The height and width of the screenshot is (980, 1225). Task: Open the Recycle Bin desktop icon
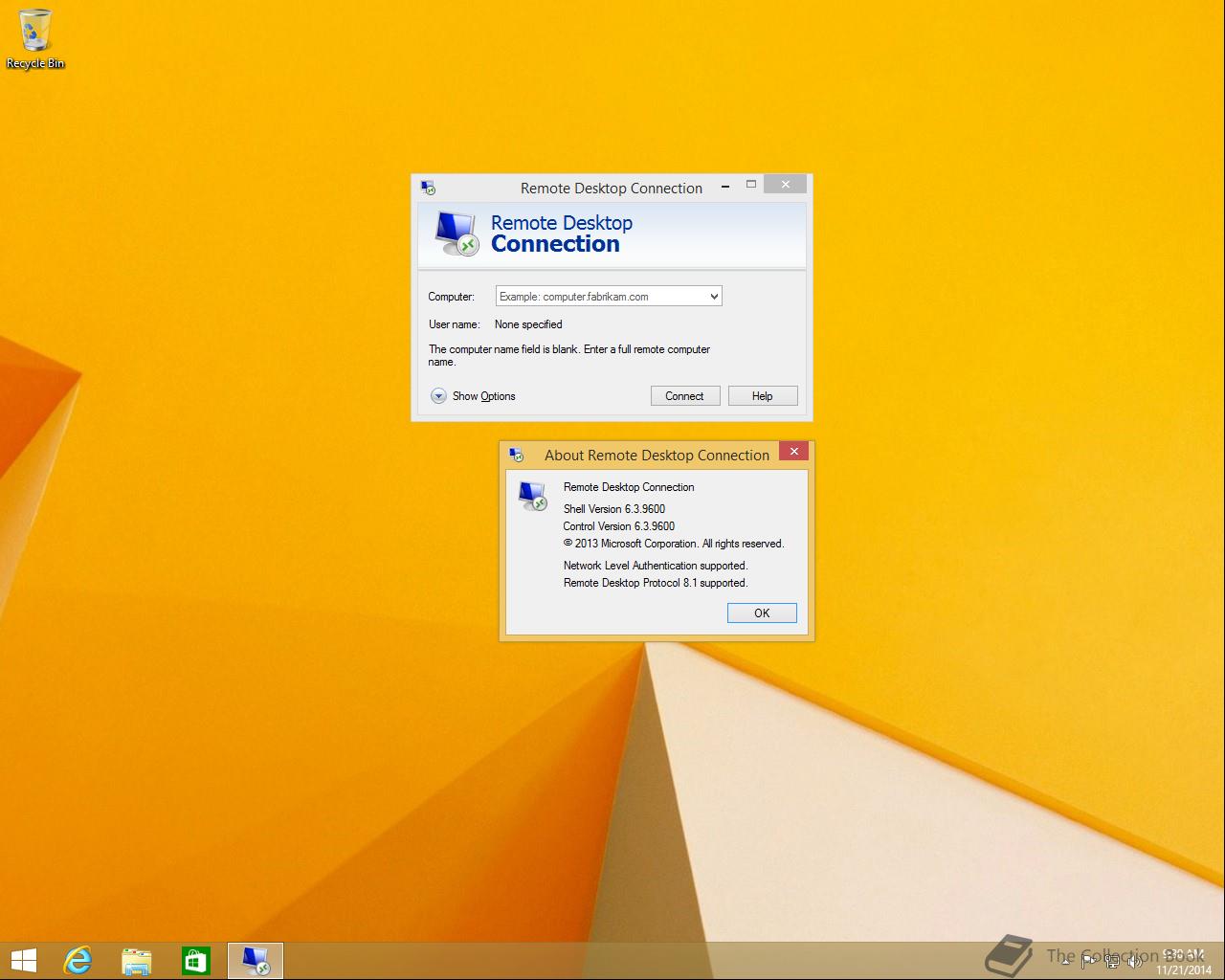pyautogui.click(x=35, y=38)
